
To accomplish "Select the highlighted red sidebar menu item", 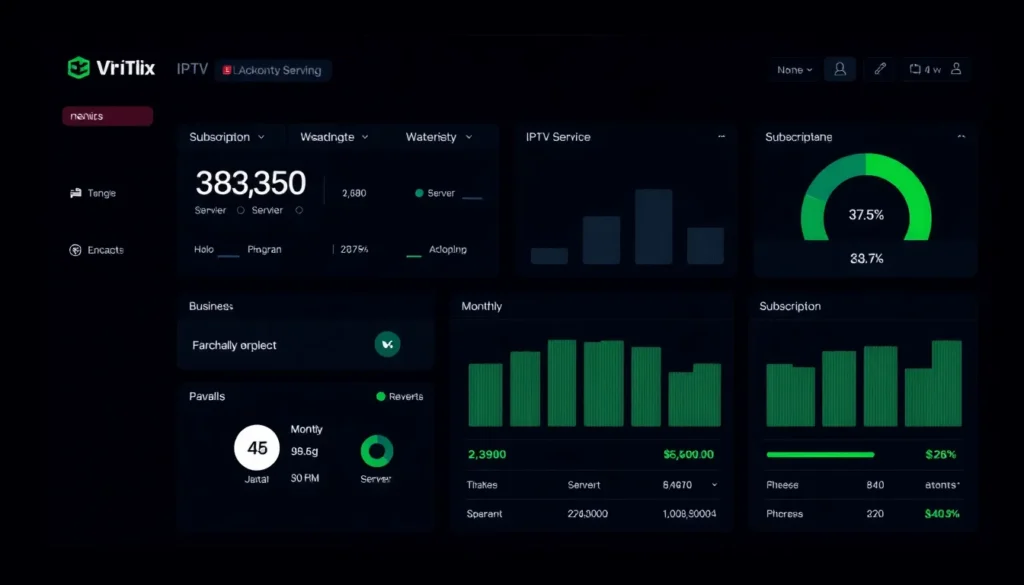I will pos(107,116).
